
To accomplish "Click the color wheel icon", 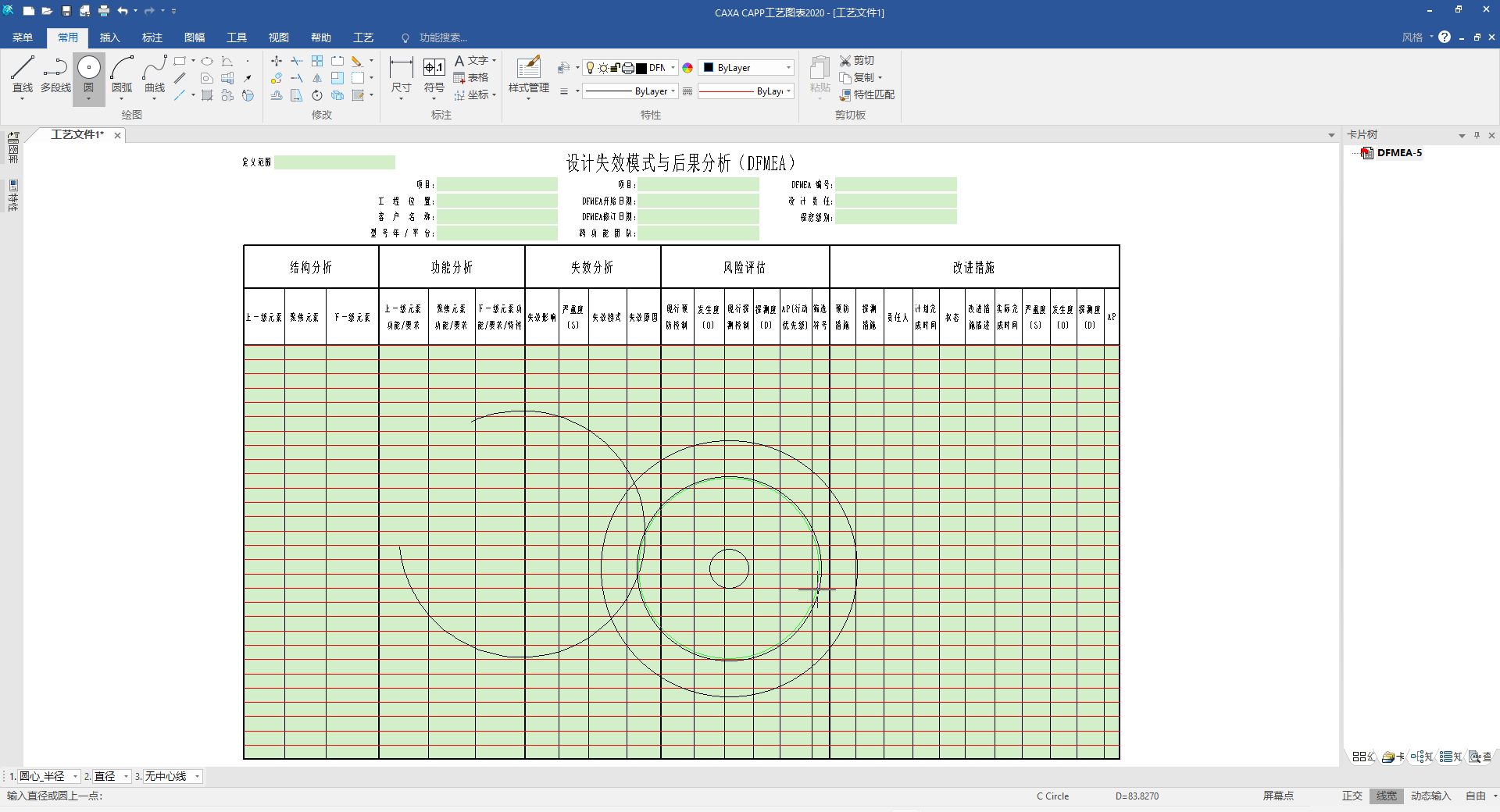I will point(687,68).
